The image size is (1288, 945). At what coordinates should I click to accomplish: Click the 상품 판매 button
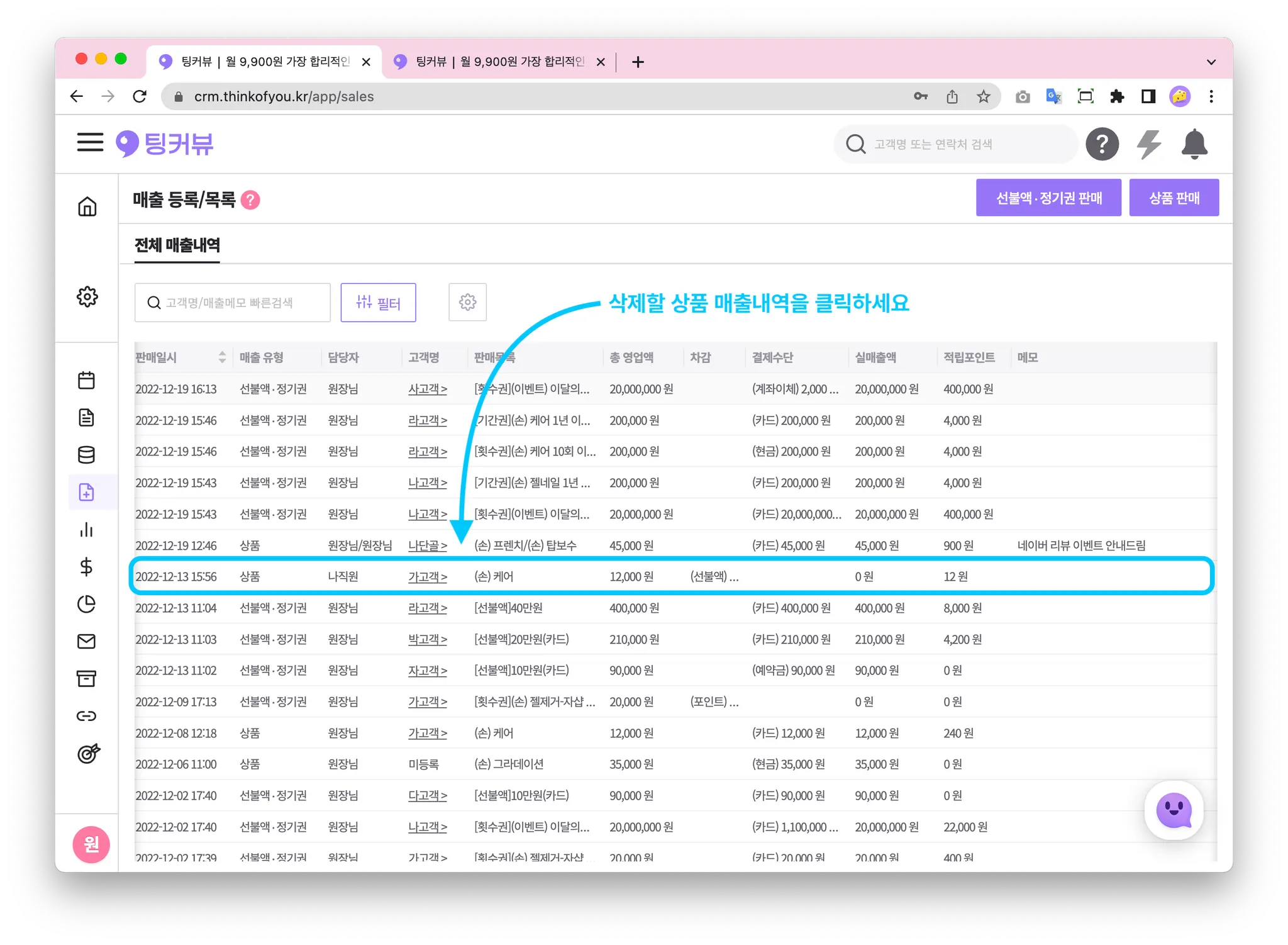(x=1174, y=198)
